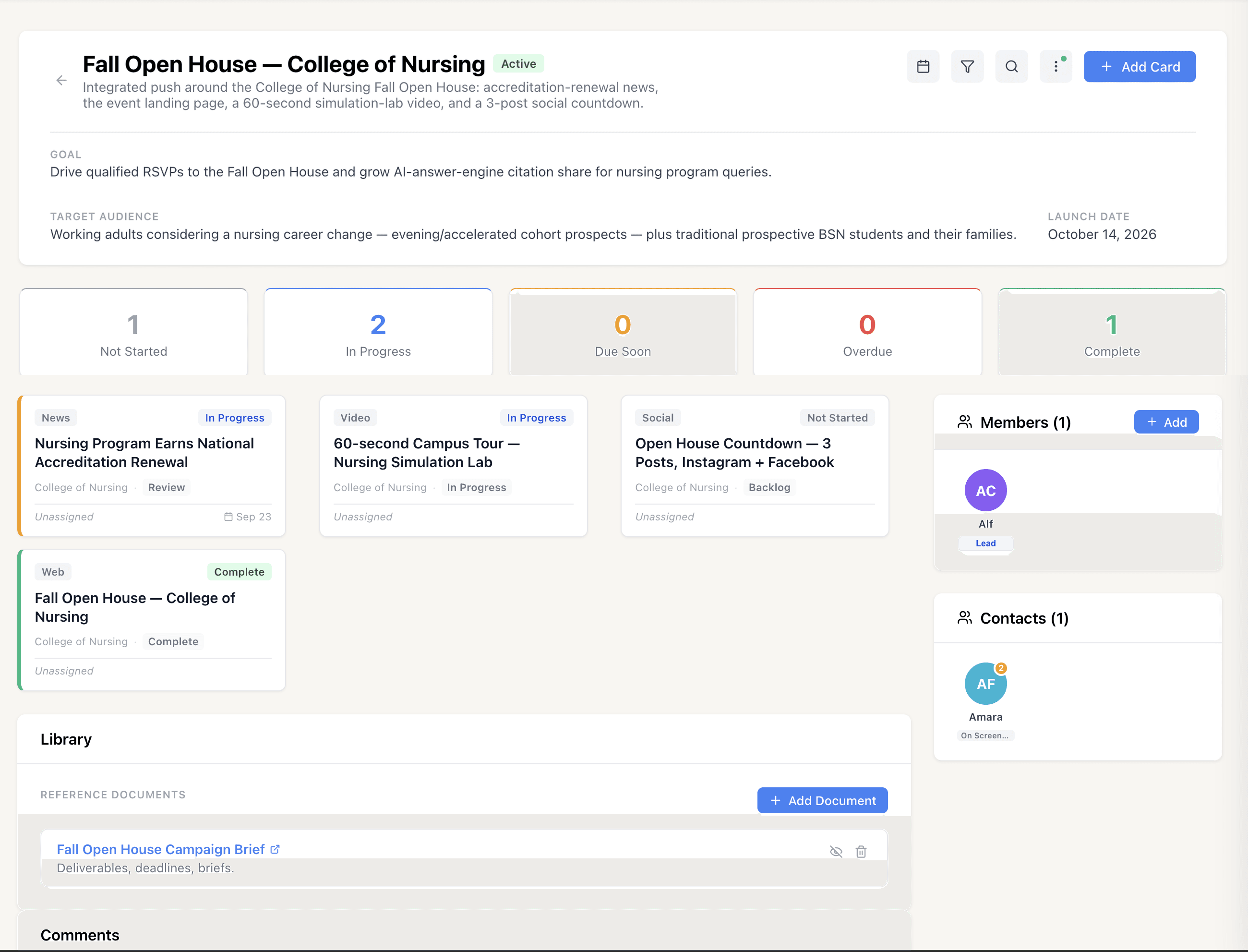Click the News category tag
The image size is (1248, 952).
click(56, 418)
